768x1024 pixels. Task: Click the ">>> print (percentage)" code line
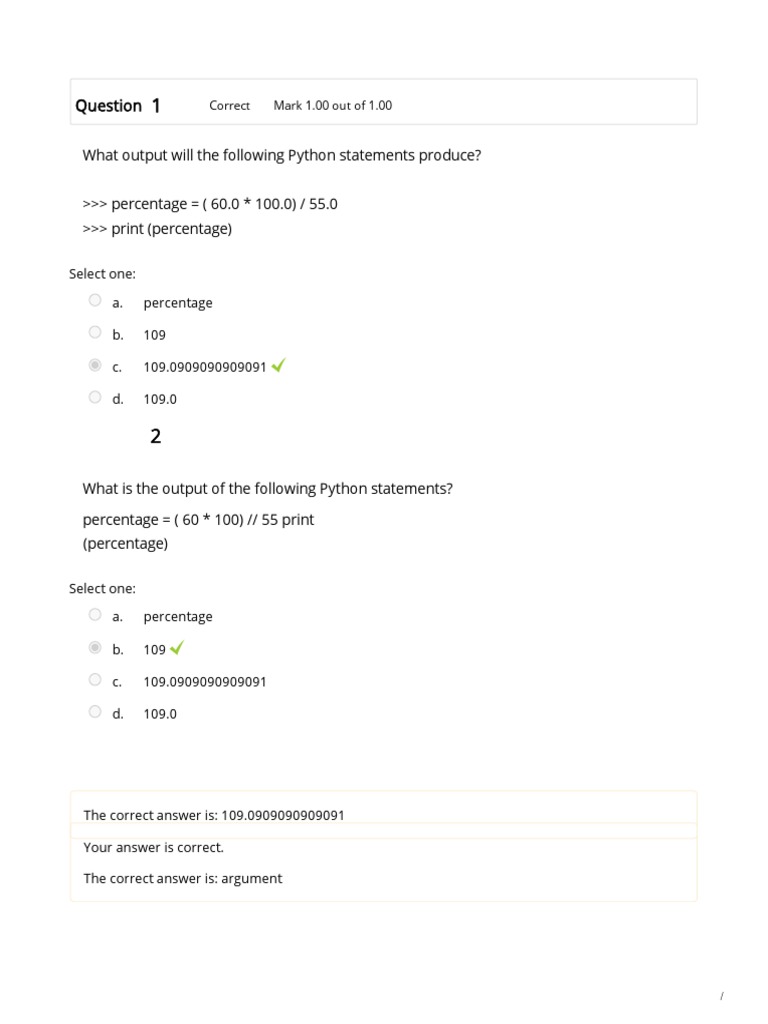(157, 228)
